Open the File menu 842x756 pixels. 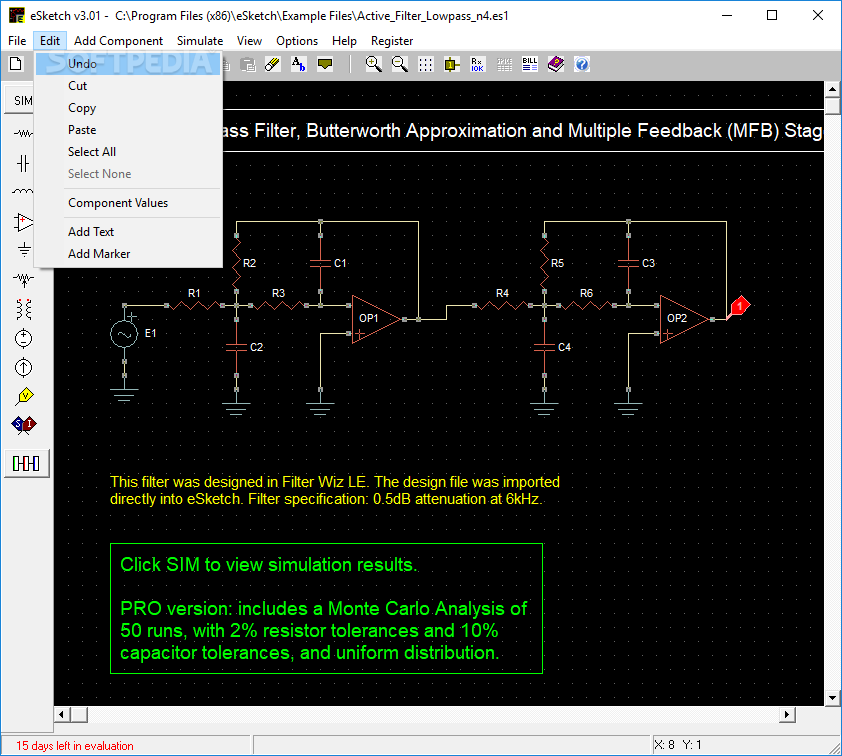(x=17, y=41)
